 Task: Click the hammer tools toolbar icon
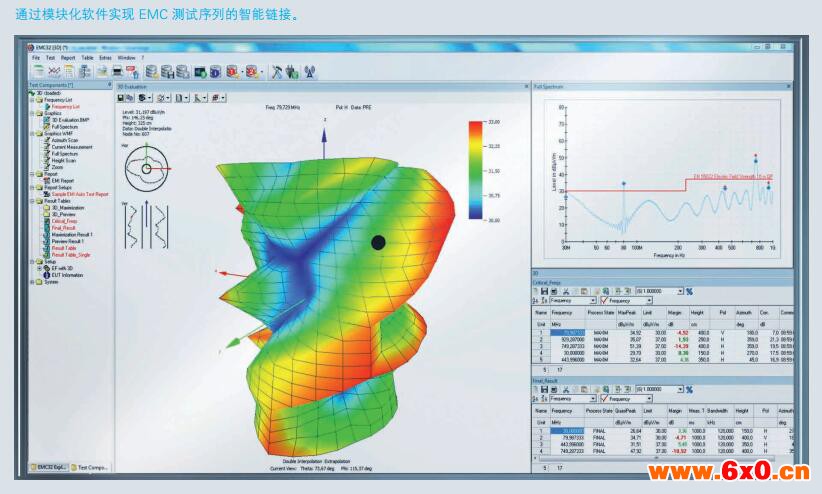(277, 72)
